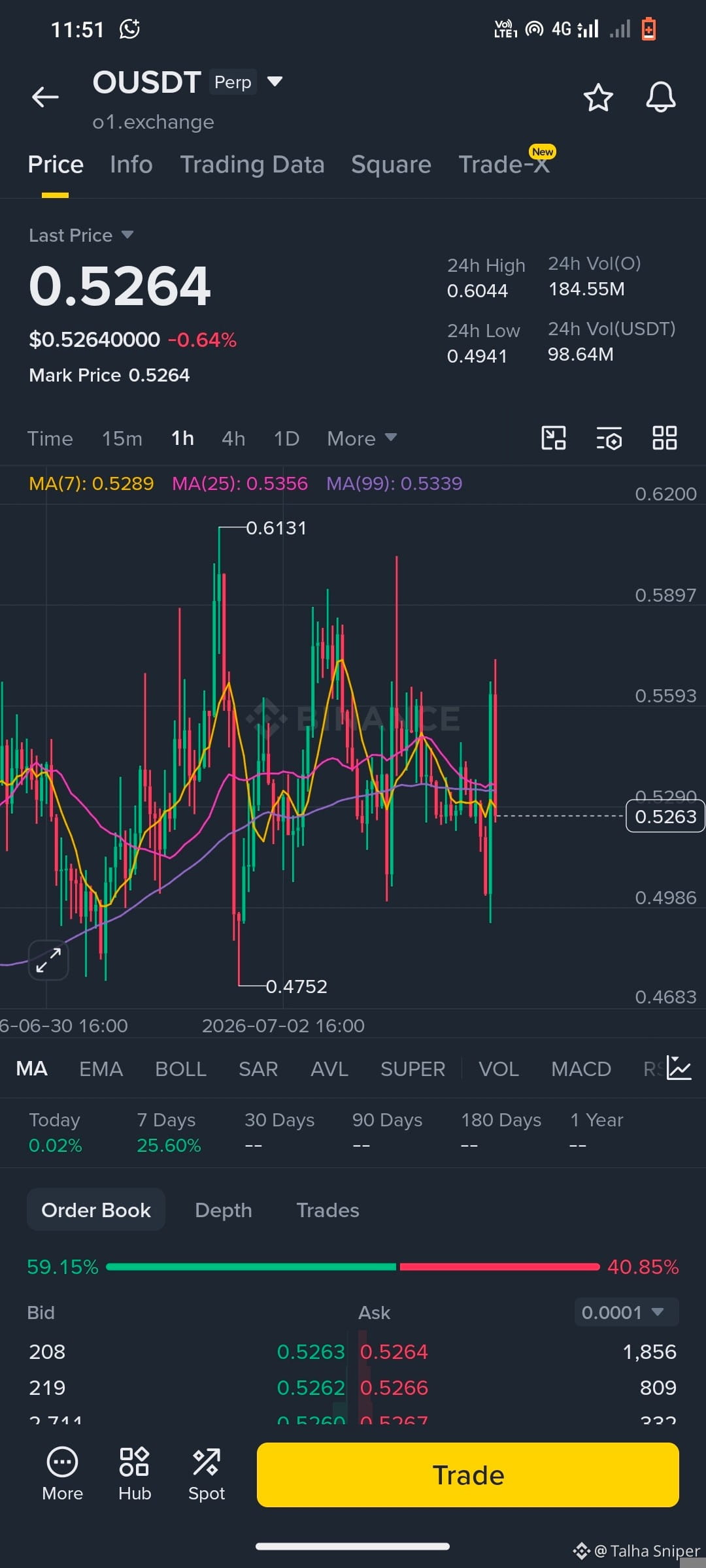Tap the o1.exchange subtitle link
This screenshot has height=1568, width=706.
coord(154,122)
